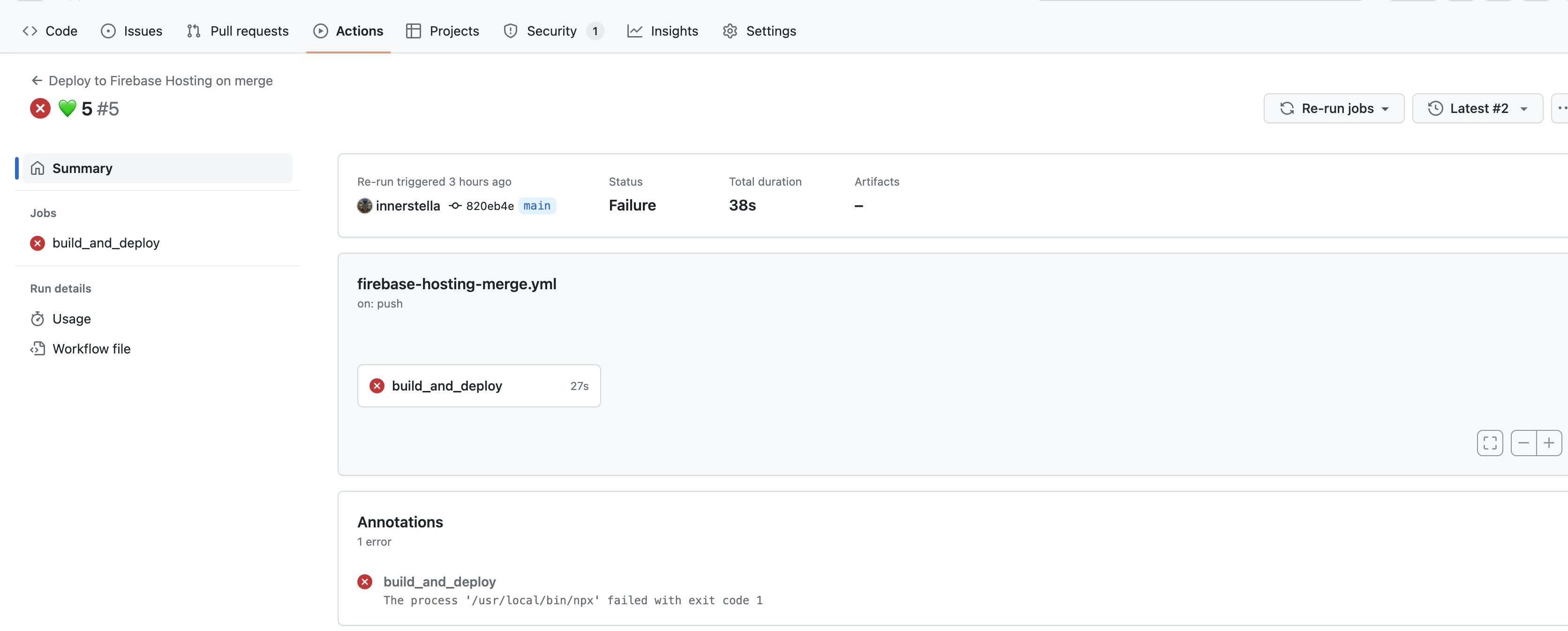
Task: Click the failed run status icon in title
Action: [x=40, y=108]
